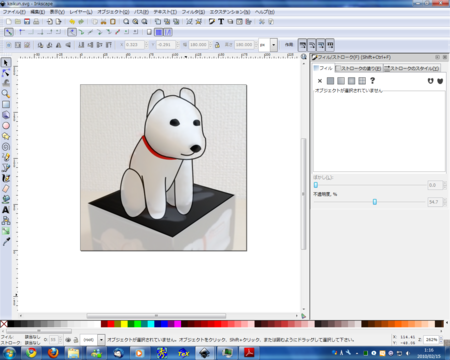The width and height of the screenshot is (450, 360).
Task: Click X coordinate spinner arrows
Action: [x=146, y=45]
